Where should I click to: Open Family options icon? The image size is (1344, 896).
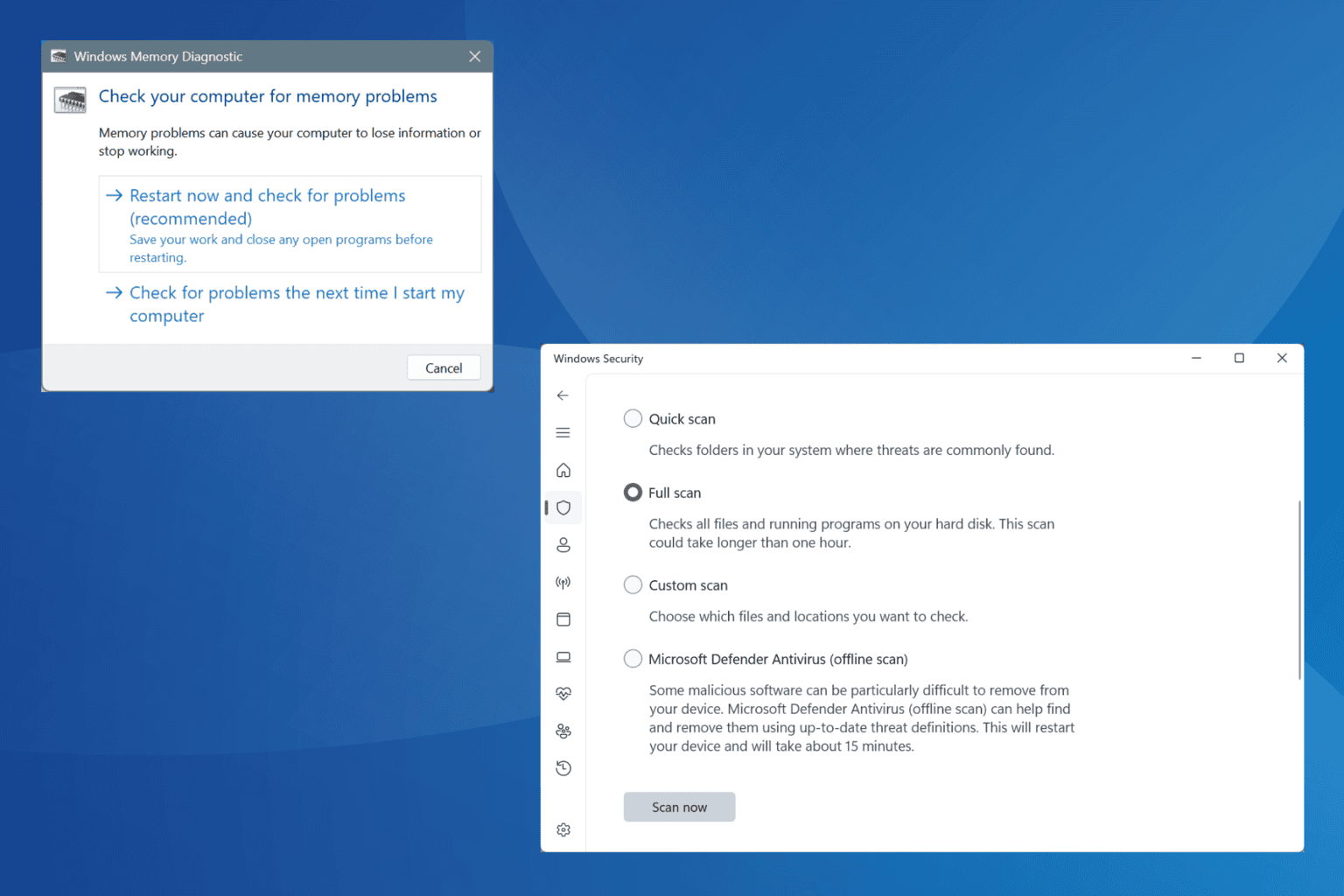coord(563,731)
